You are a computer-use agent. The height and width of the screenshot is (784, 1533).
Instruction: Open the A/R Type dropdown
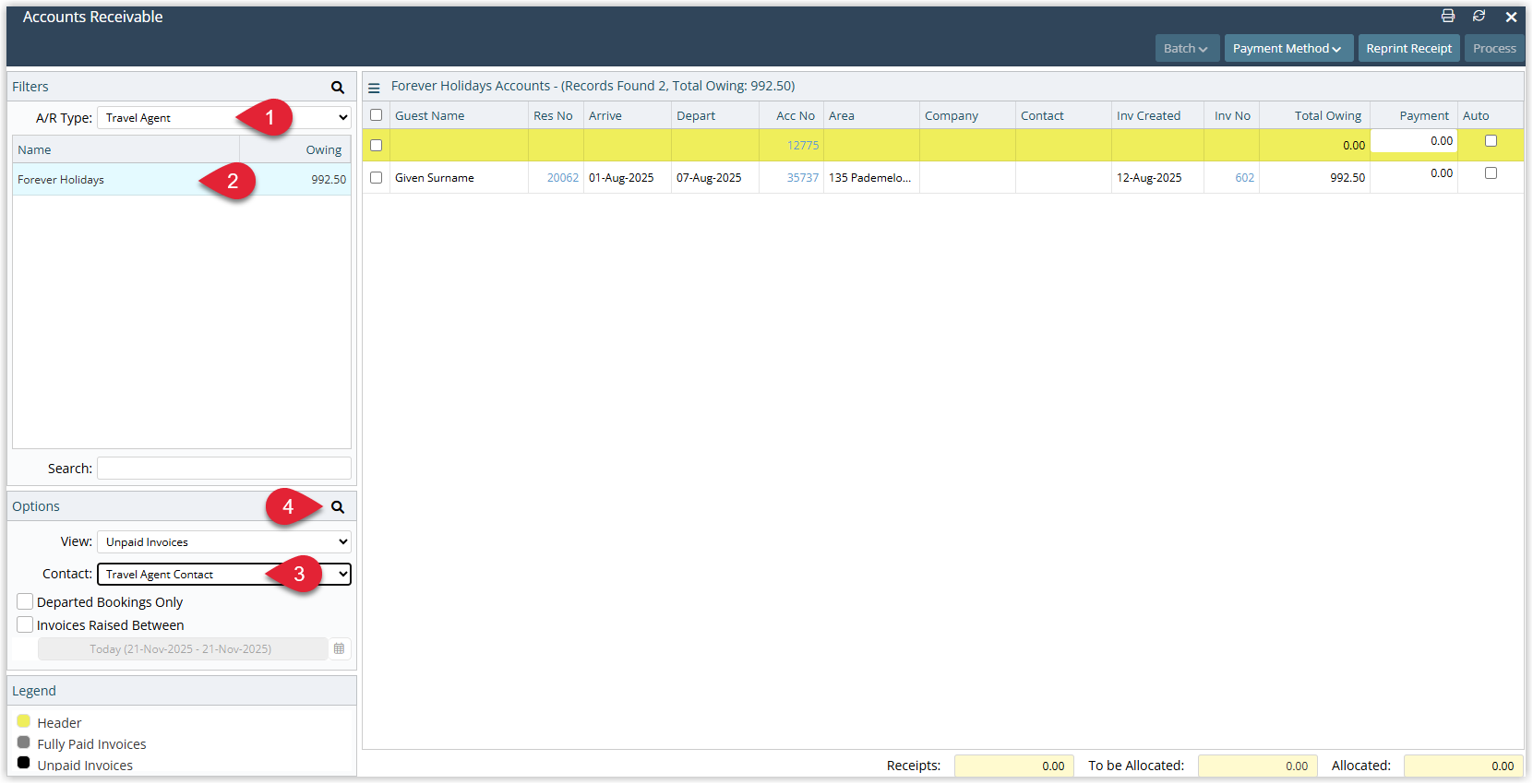click(x=224, y=118)
